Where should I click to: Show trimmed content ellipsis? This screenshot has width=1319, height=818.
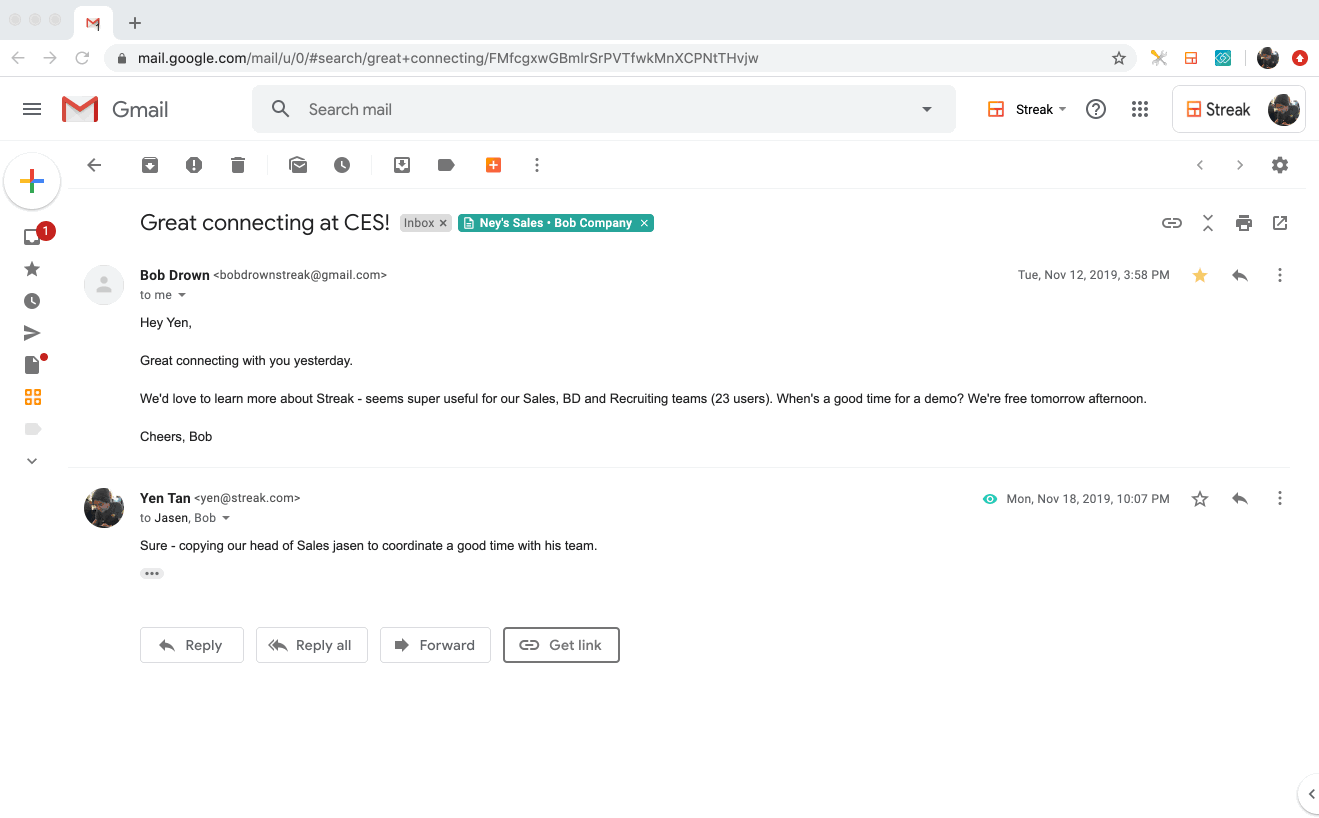[152, 573]
